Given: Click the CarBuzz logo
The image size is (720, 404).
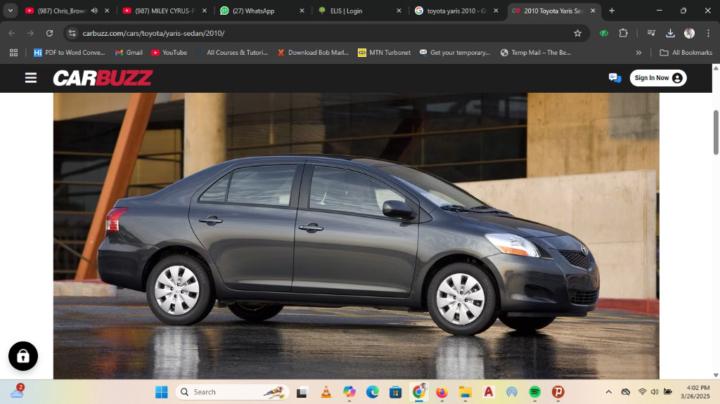Looking at the screenshot, I should pyautogui.click(x=102, y=78).
